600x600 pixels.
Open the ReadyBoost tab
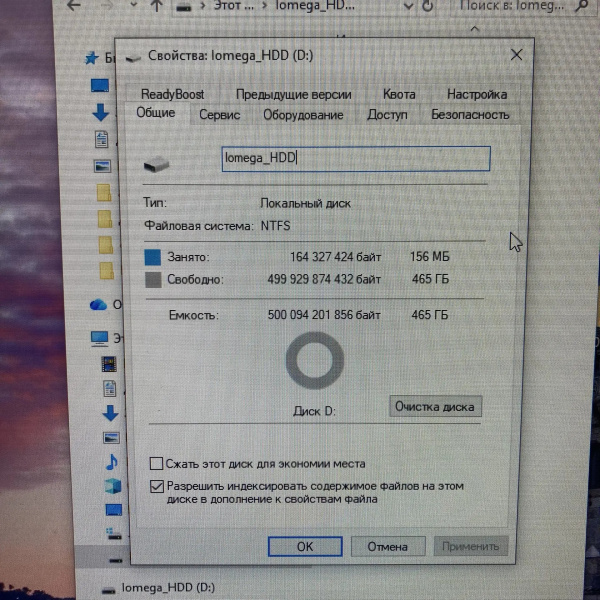(173, 94)
